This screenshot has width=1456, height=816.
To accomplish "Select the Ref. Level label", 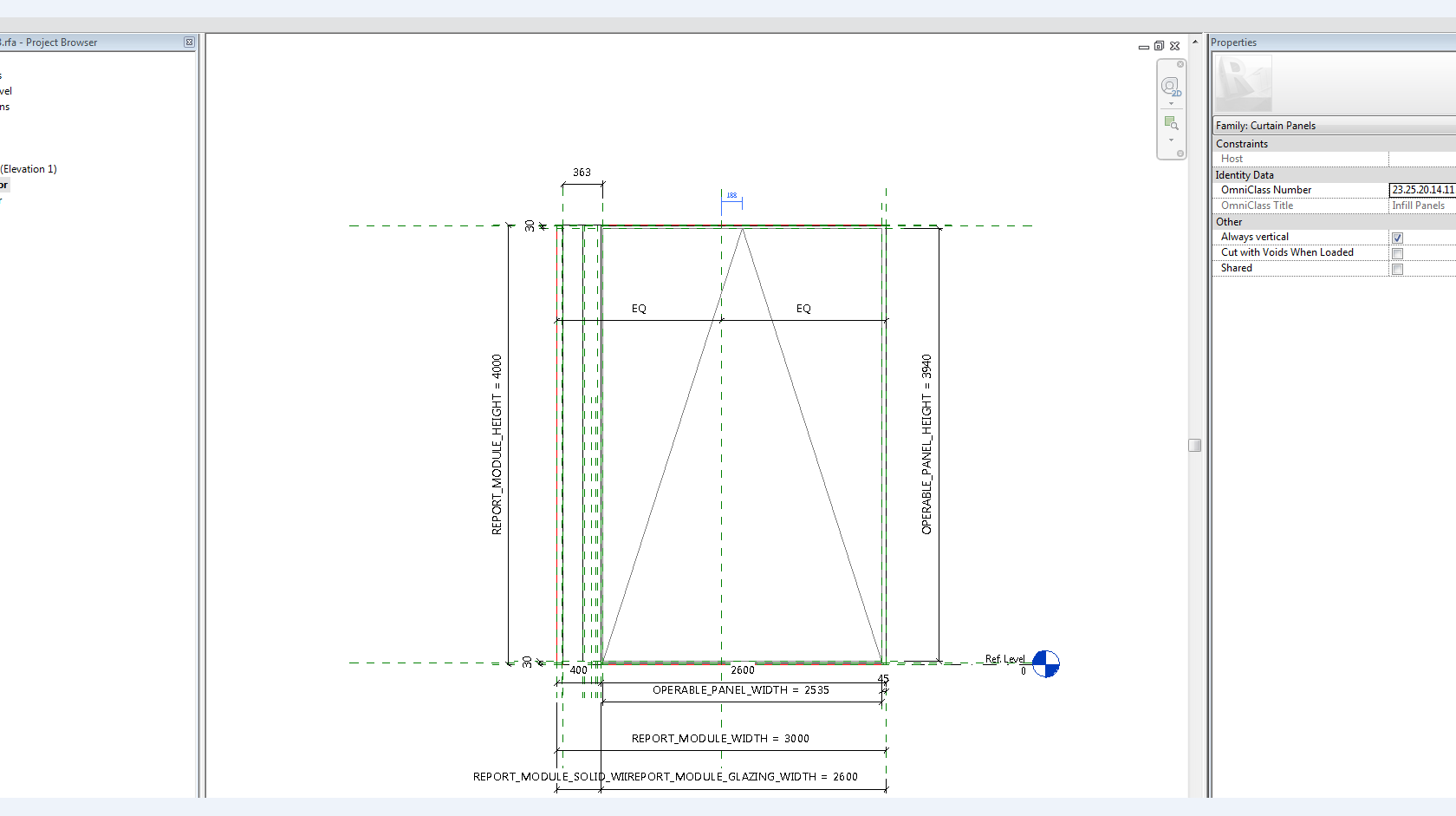I will coord(1004,659).
